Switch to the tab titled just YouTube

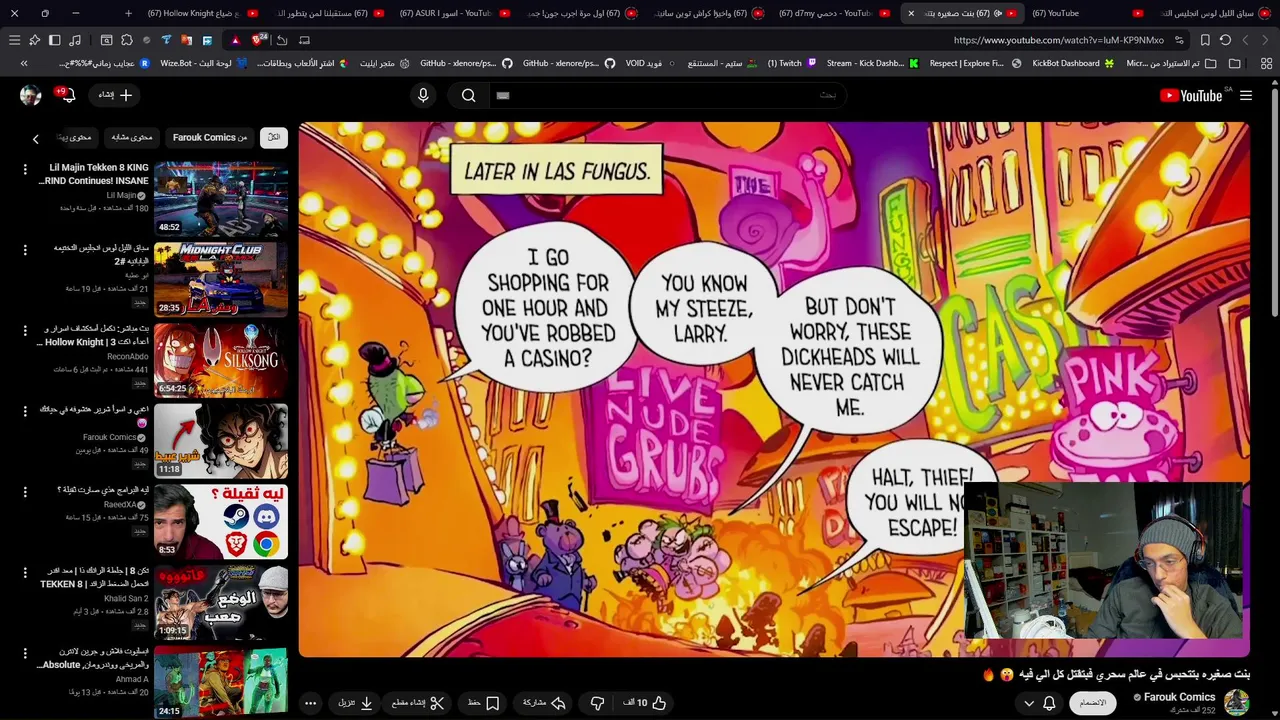1087,13
